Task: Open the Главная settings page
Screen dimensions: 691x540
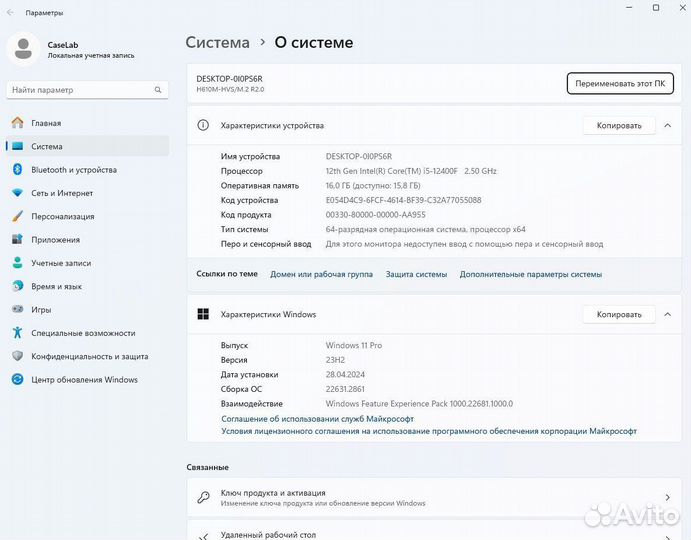Action: [87, 123]
